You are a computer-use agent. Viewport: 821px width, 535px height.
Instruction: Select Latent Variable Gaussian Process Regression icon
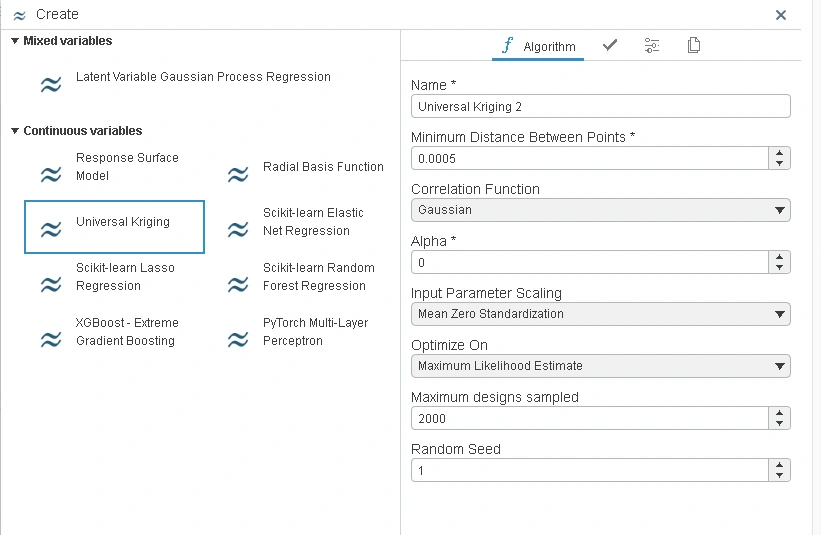[50, 86]
